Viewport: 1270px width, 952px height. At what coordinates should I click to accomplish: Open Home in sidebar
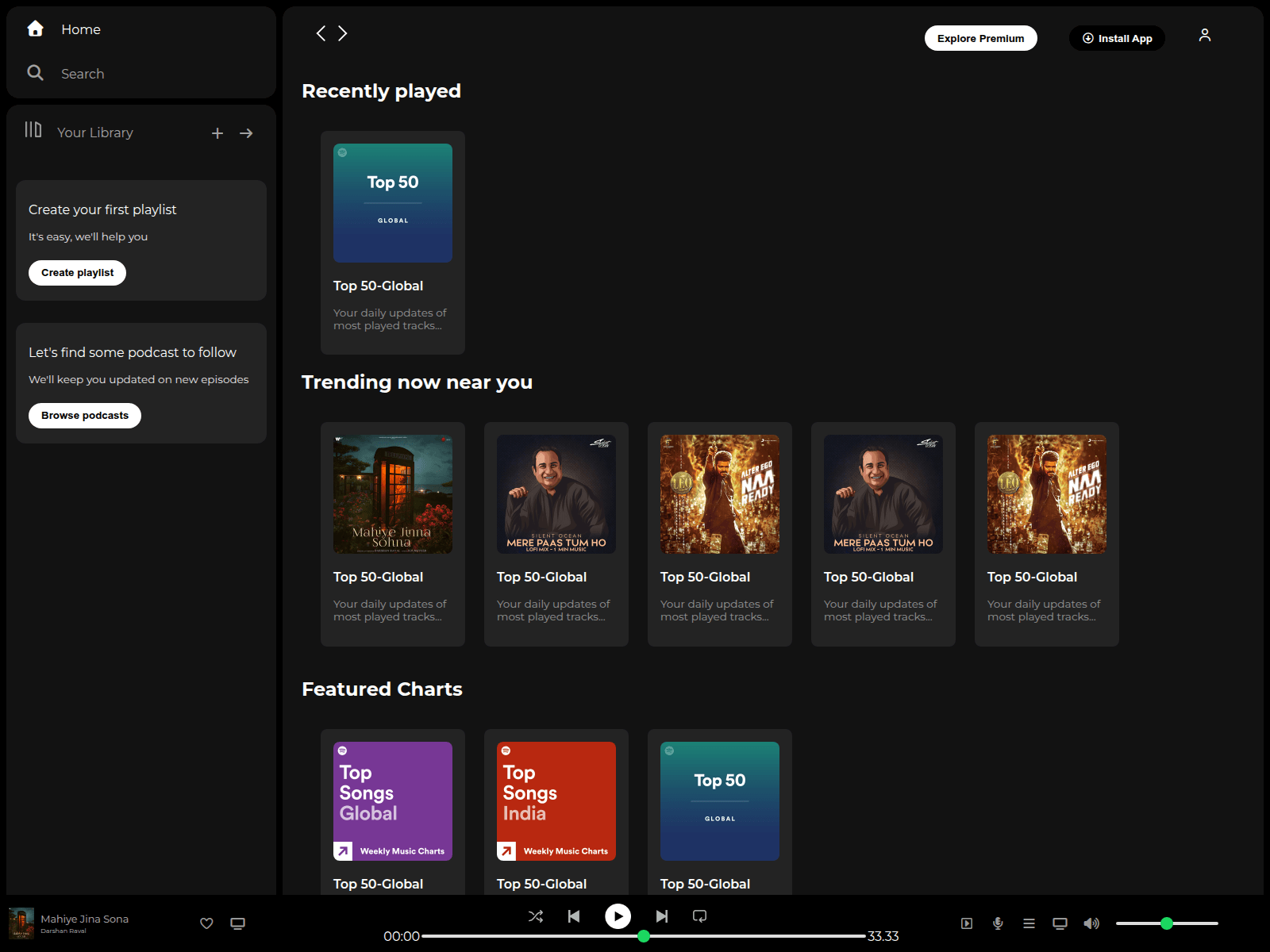(x=81, y=29)
